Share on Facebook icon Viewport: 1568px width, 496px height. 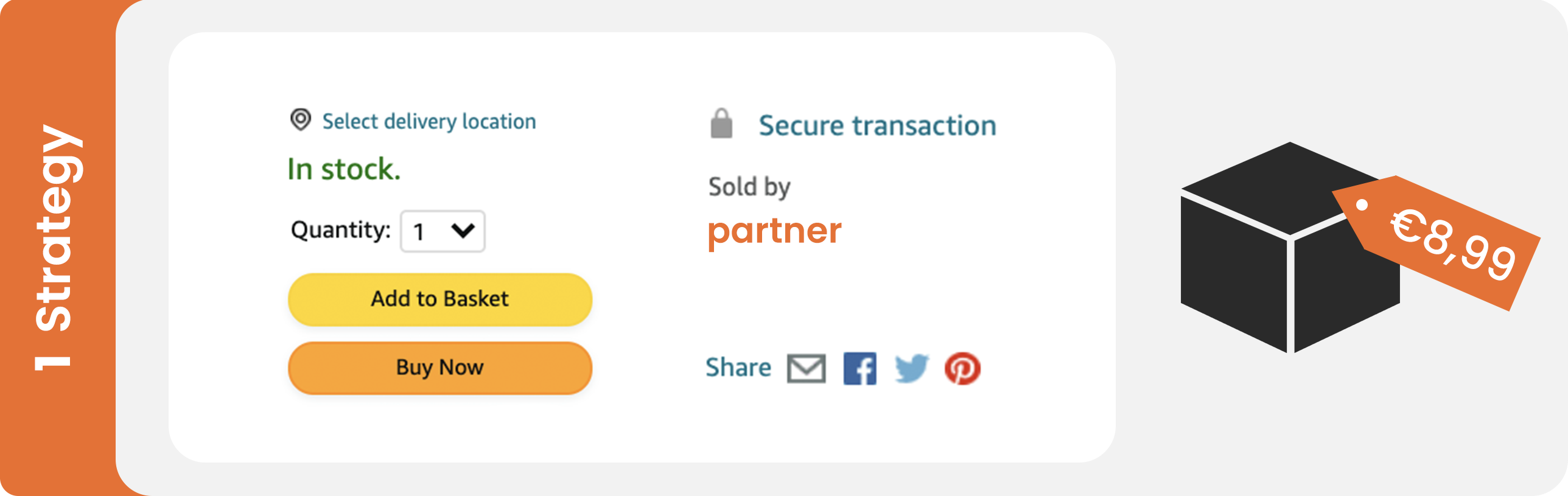(859, 368)
